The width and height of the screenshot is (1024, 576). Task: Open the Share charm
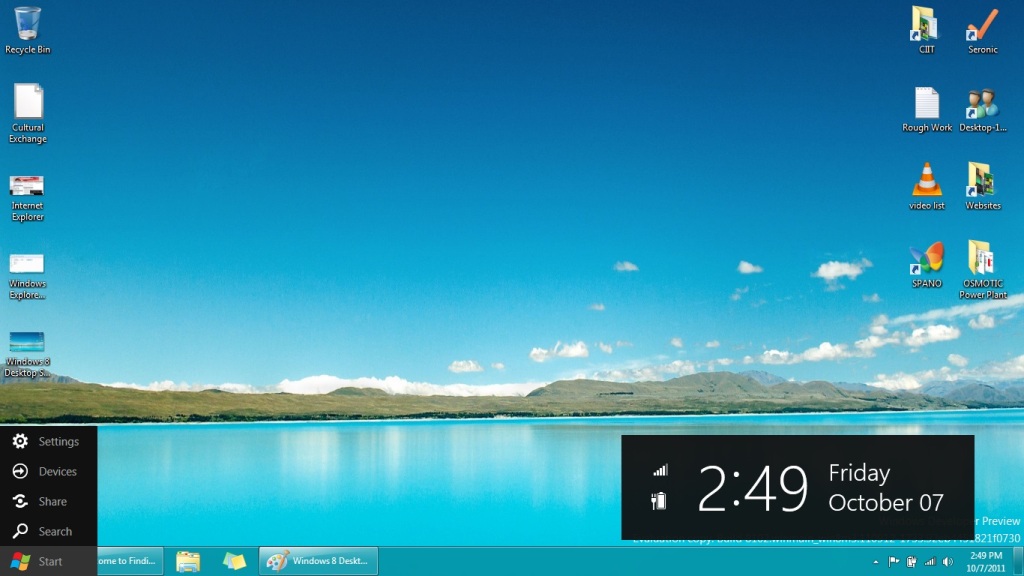45,501
